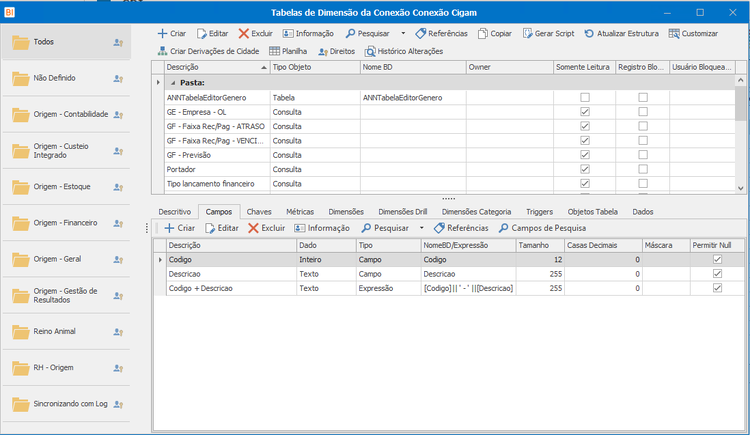Click Direitos in the top toolbar
The image size is (750, 435).
(x=337, y=51)
